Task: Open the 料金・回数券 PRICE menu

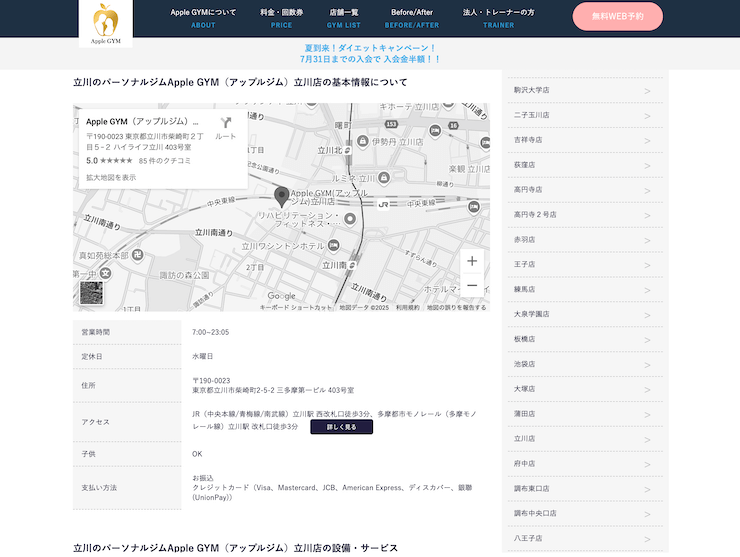Action: (281, 18)
